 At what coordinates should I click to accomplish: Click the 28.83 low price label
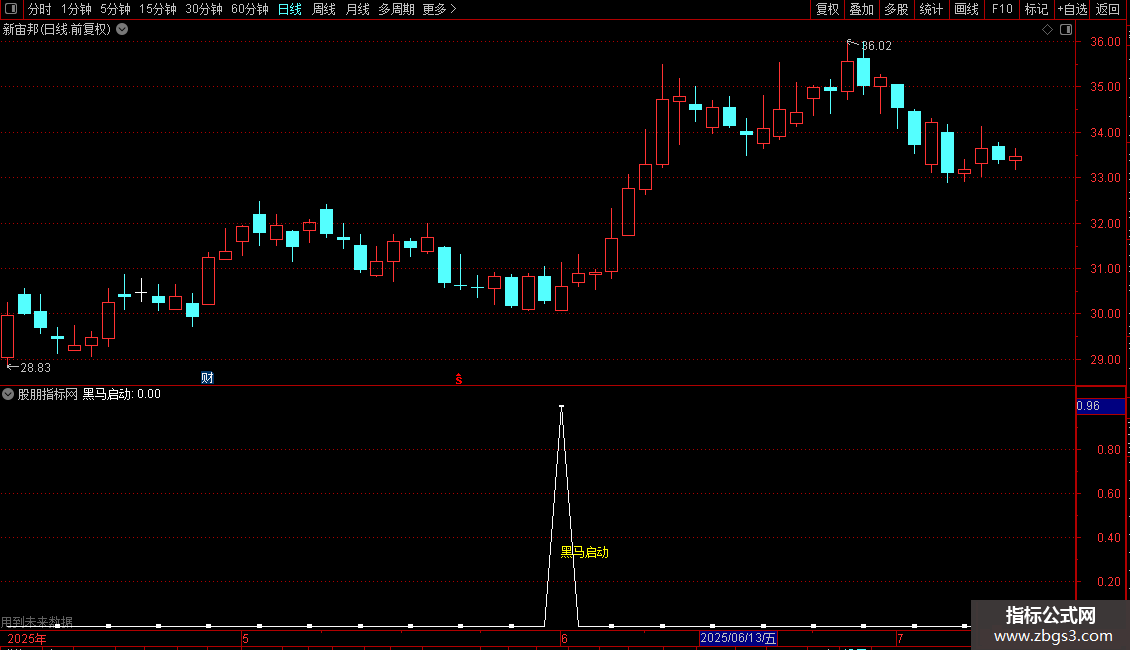(35, 368)
